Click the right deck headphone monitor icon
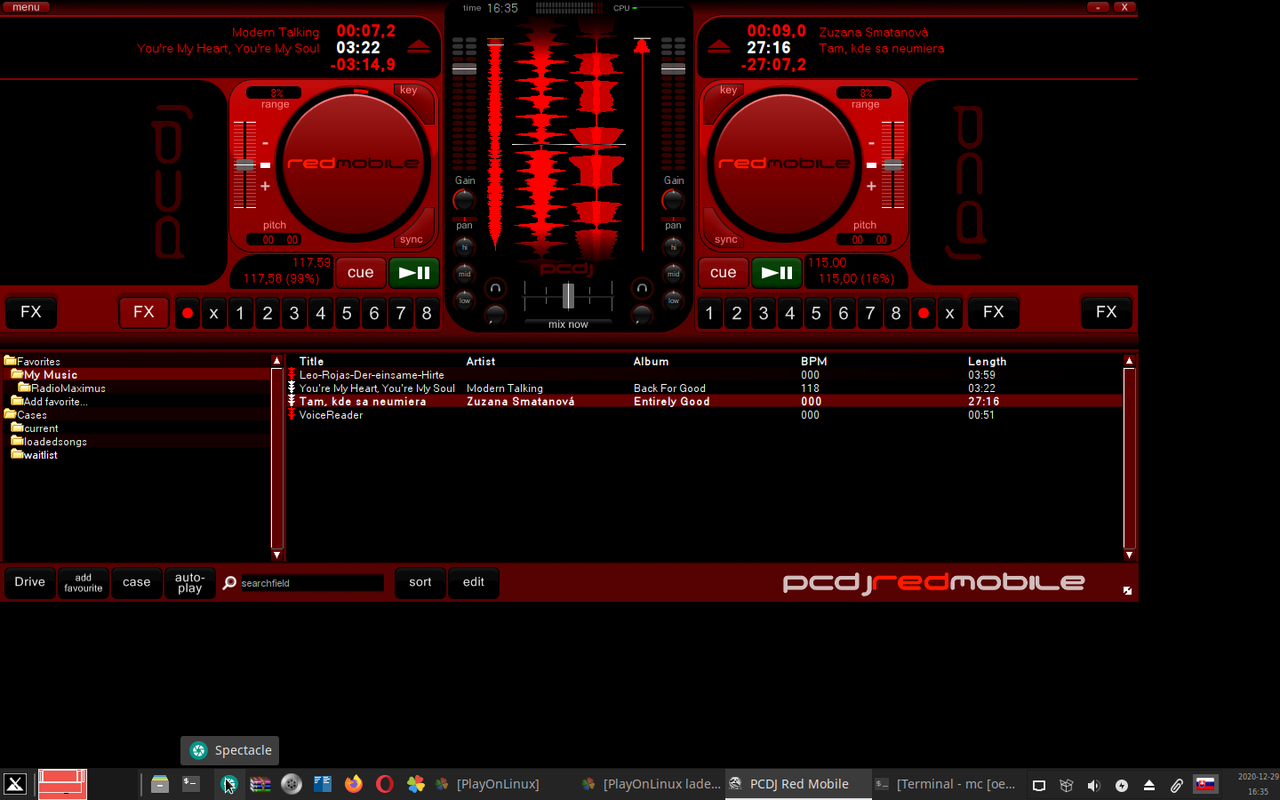This screenshot has height=800, width=1280. (x=642, y=289)
